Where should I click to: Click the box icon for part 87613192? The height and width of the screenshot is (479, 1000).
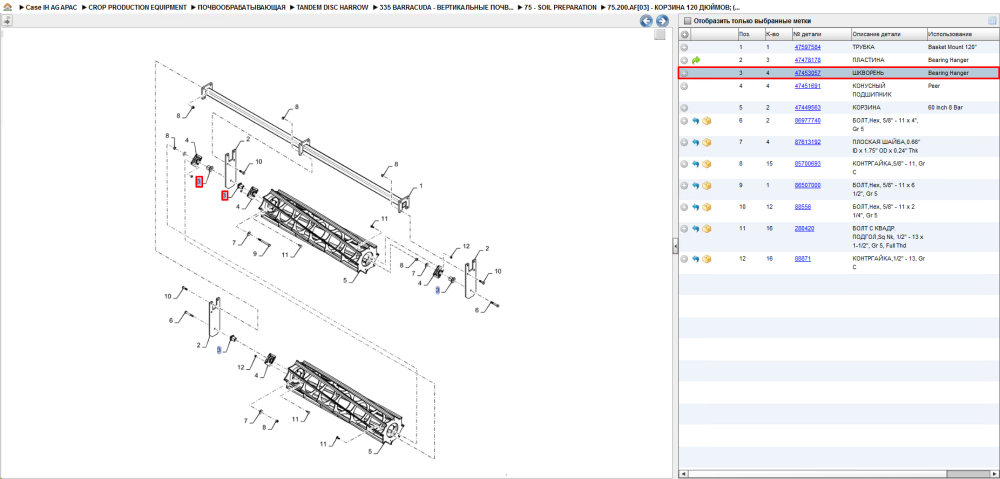(707, 142)
